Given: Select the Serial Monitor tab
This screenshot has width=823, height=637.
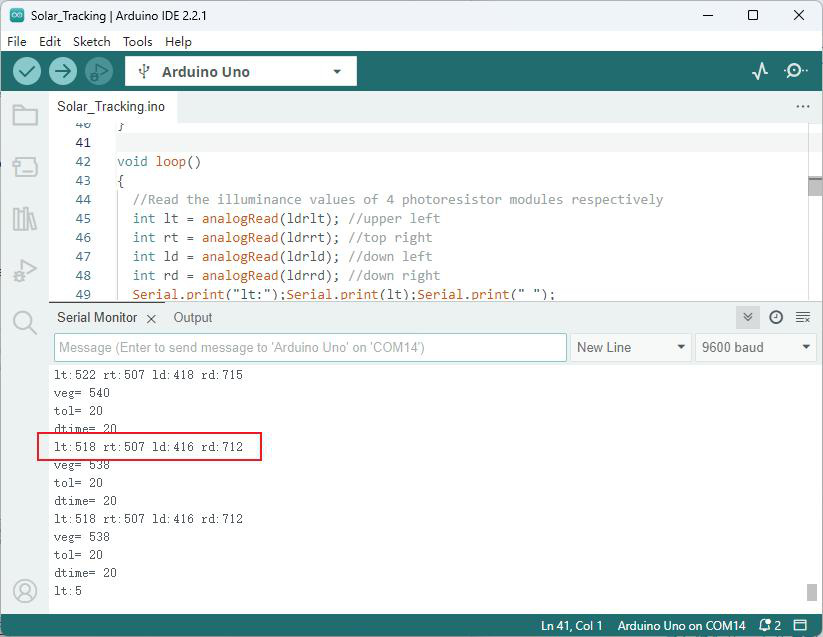Looking at the screenshot, I should coord(97,317).
